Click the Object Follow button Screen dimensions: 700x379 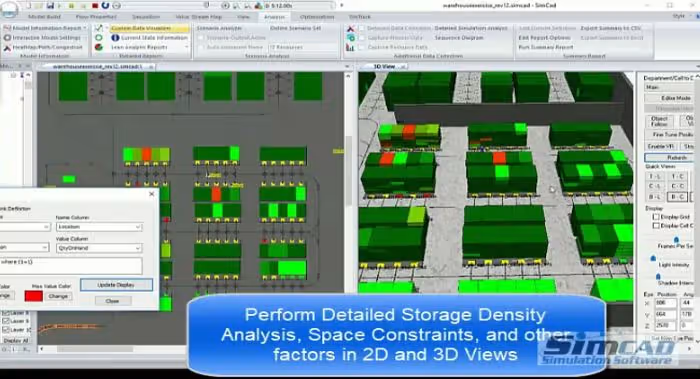tap(659, 121)
